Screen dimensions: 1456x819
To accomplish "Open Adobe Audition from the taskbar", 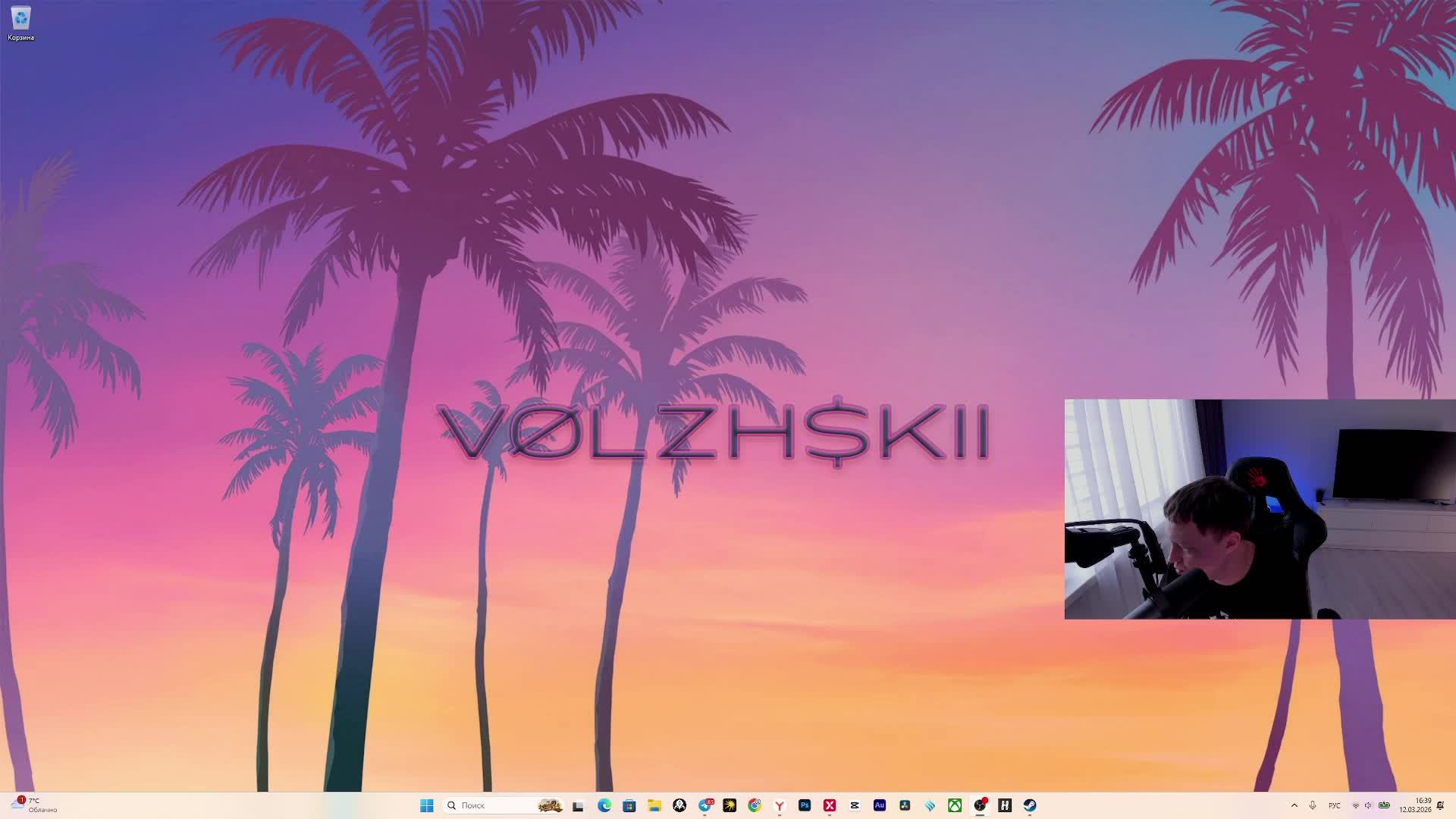I will tap(880, 805).
